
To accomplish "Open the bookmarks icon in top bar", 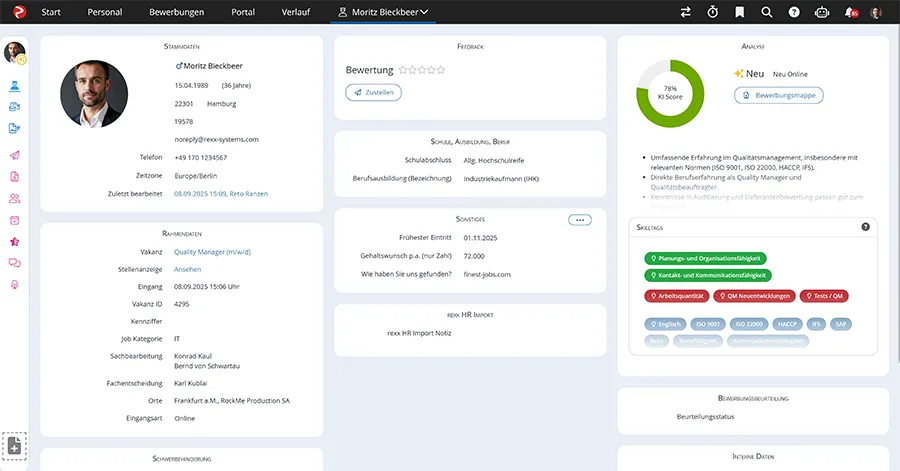I will pos(740,12).
